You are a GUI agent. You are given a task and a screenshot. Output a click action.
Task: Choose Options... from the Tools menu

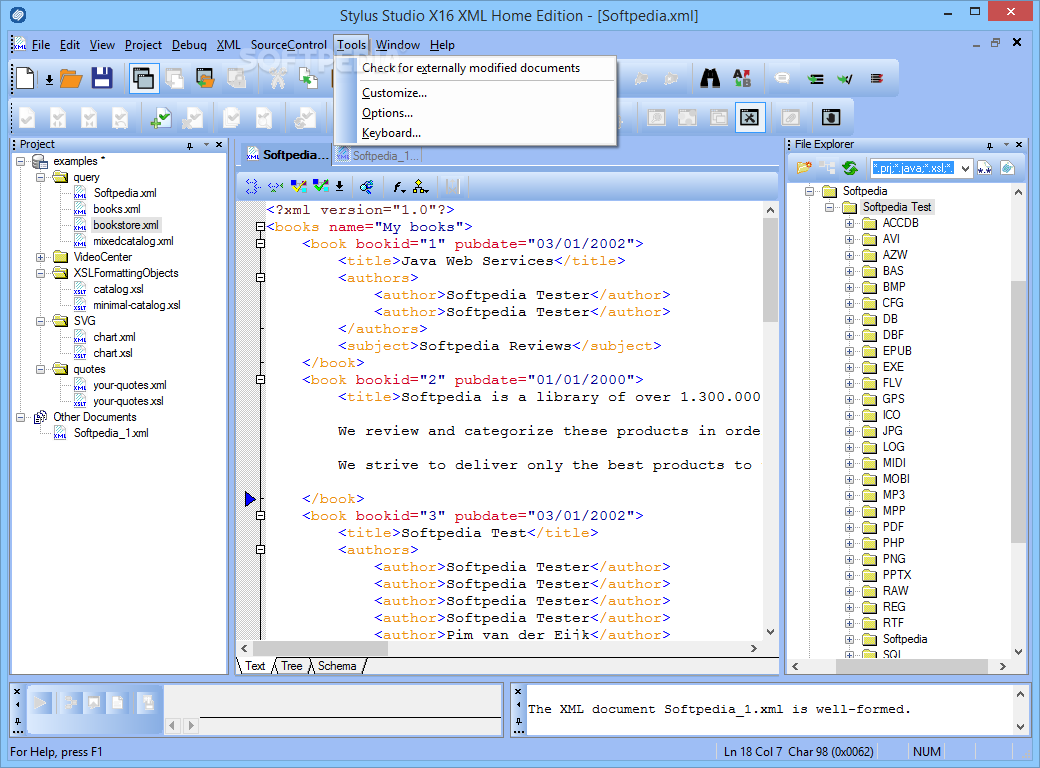[x=387, y=113]
